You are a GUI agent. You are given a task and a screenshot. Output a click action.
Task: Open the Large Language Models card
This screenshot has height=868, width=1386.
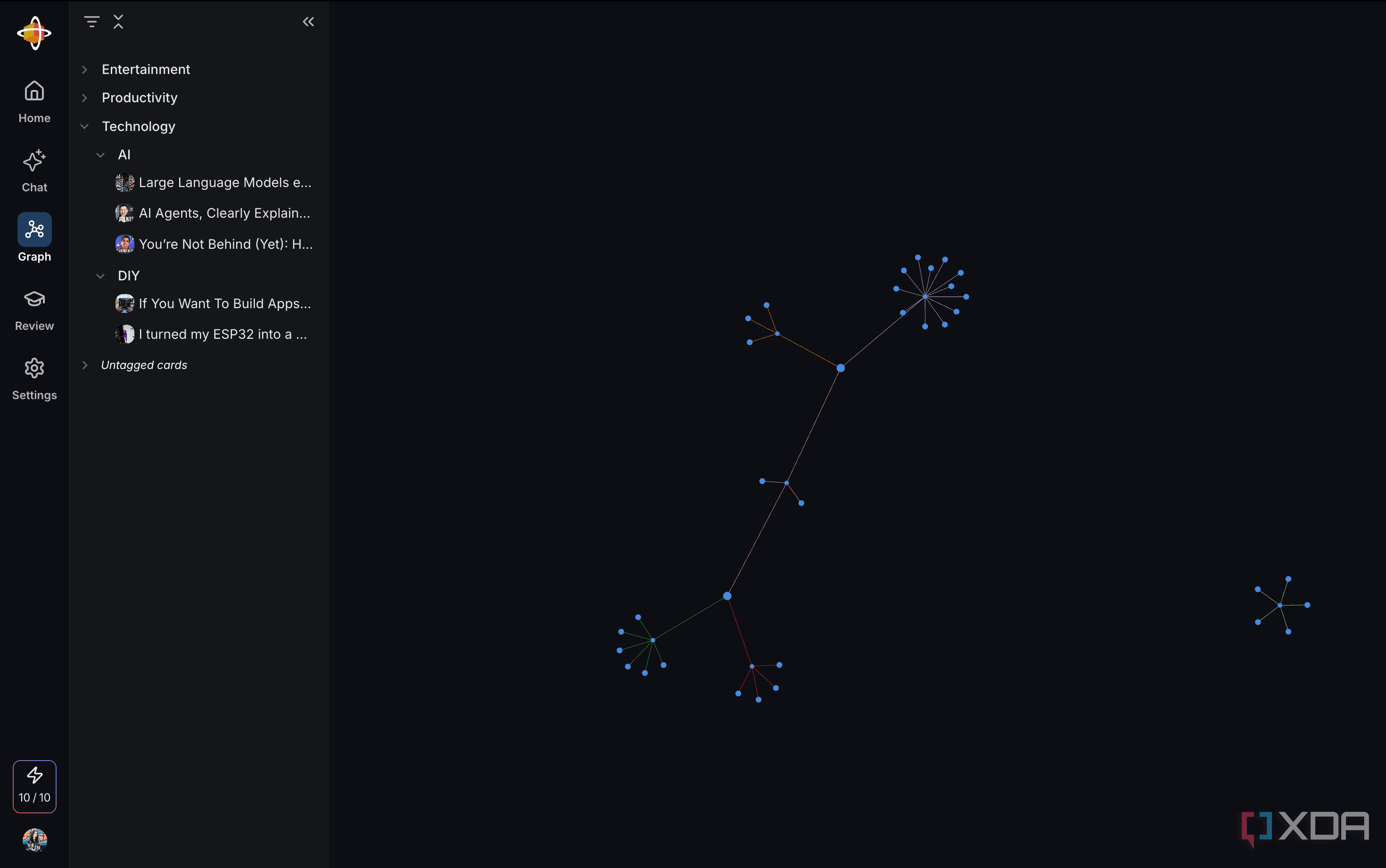click(224, 182)
